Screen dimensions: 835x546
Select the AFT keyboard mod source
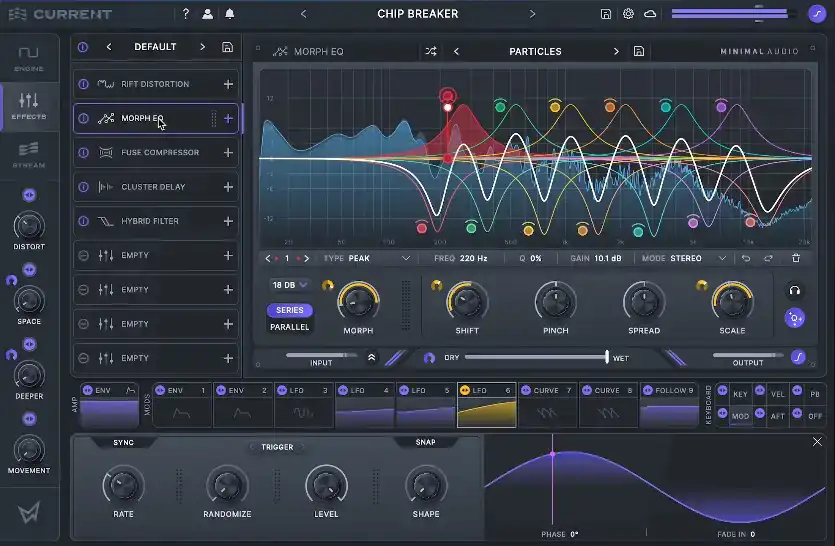click(777, 416)
